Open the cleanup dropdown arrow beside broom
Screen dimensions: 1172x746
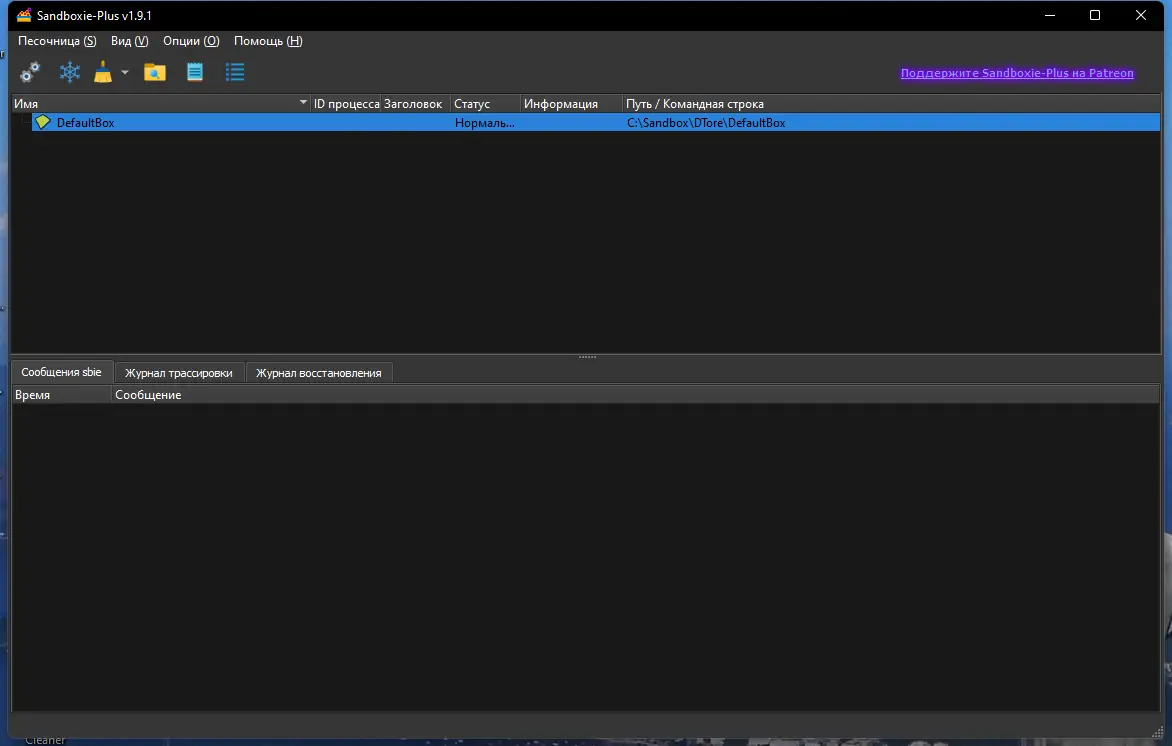click(x=125, y=73)
